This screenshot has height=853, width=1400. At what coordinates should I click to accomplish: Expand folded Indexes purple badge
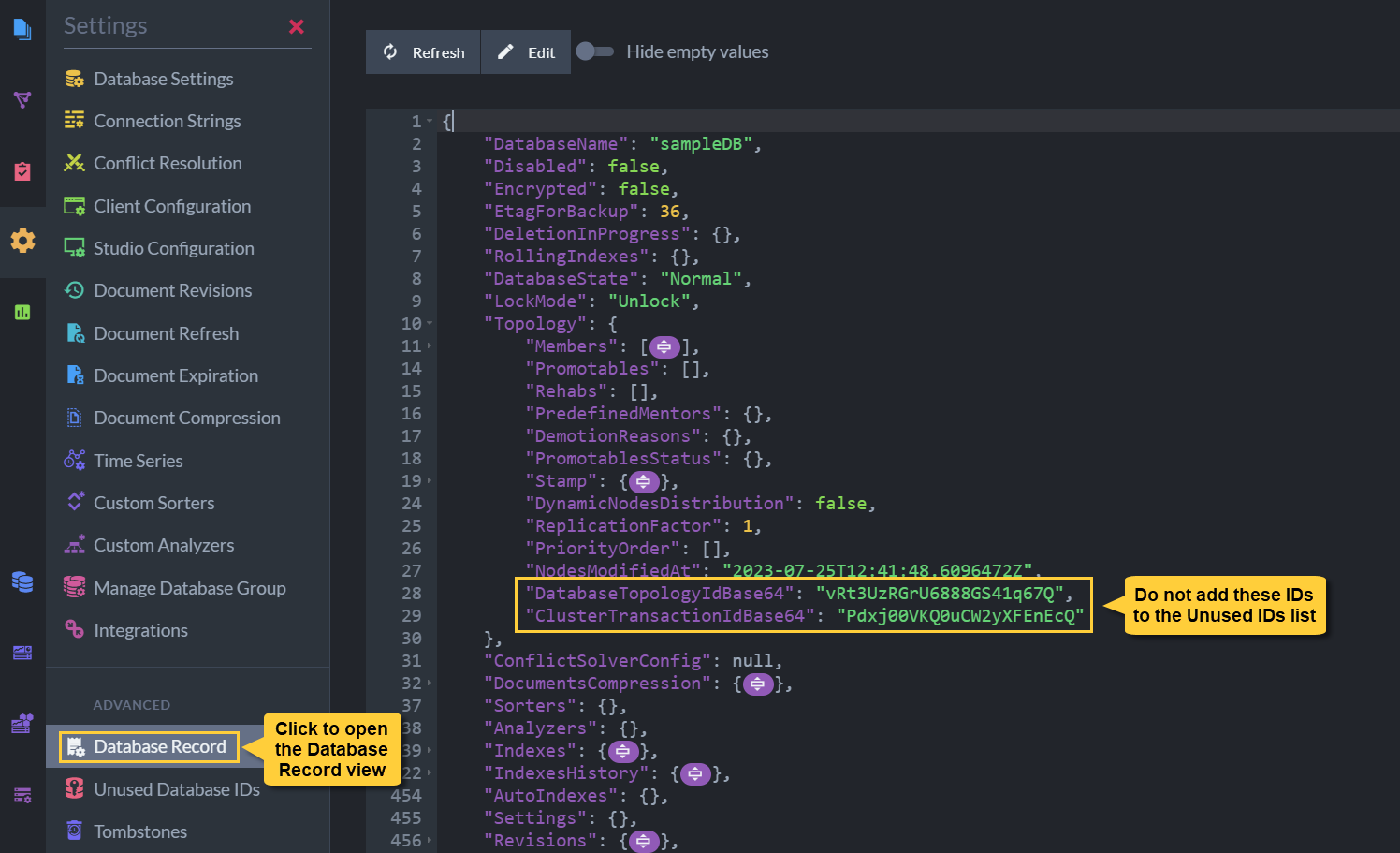[623, 752]
